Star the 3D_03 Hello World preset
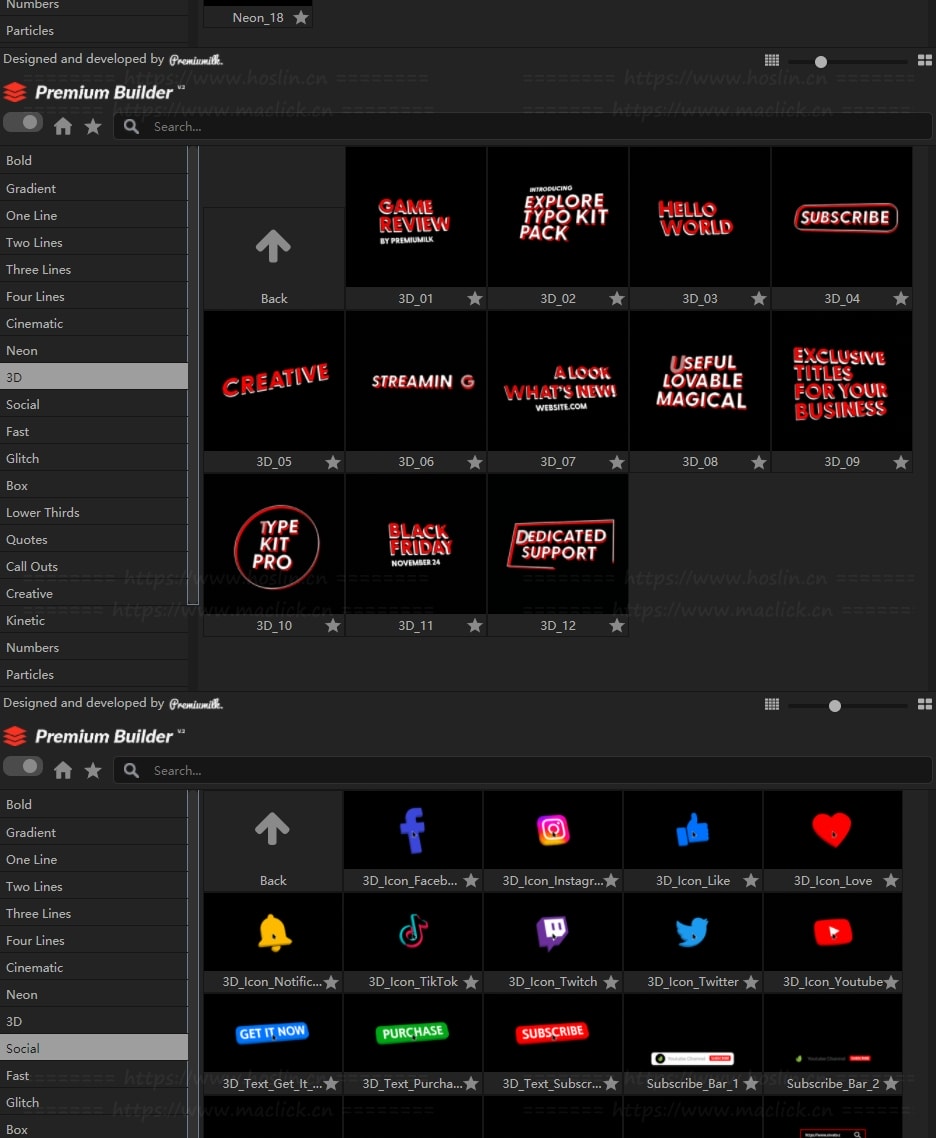936x1138 pixels. [759, 298]
